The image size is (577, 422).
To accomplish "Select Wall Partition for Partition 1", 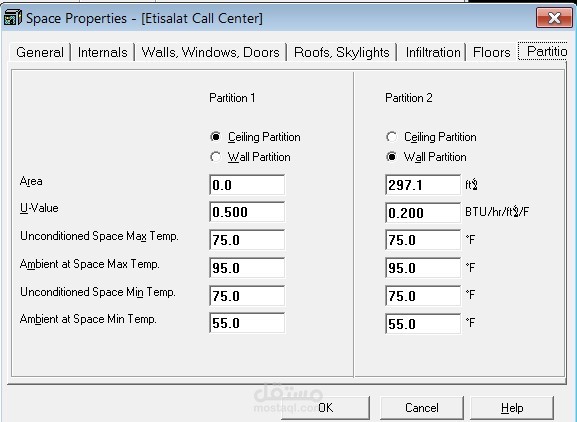I will [216, 157].
